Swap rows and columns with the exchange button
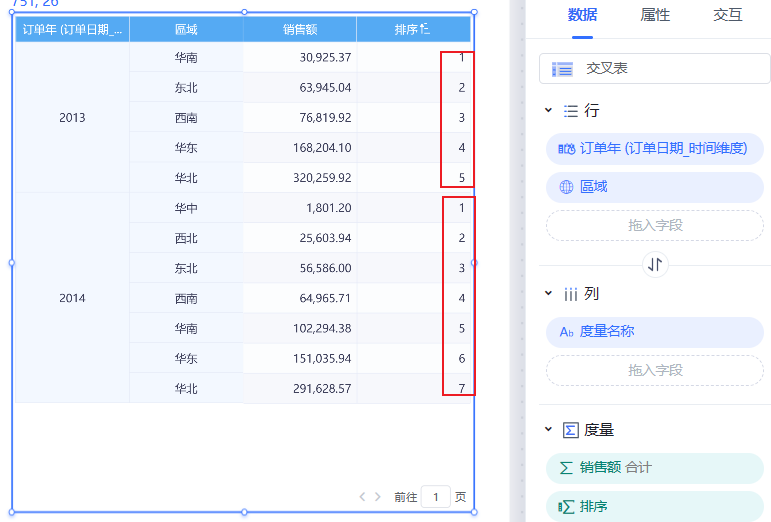Viewport: 771px width, 522px height. point(655,265)
